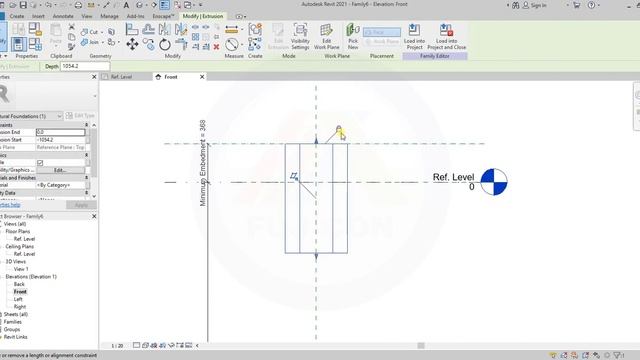The height and width of the screenshot is (360, 640).
Task: Switch to the Ref. Level view tab
Action: (x=121, y=77)
